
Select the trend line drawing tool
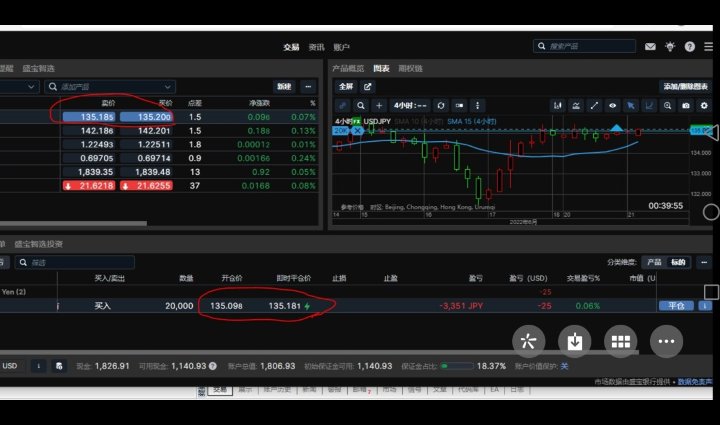click(594, 106)
